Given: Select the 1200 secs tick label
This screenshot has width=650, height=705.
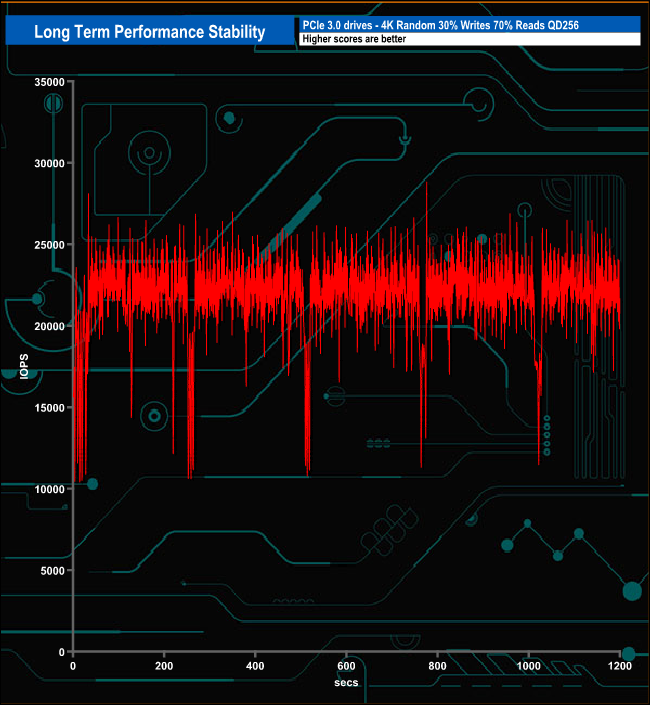Looking at the screenshot, I should point(620,666).
